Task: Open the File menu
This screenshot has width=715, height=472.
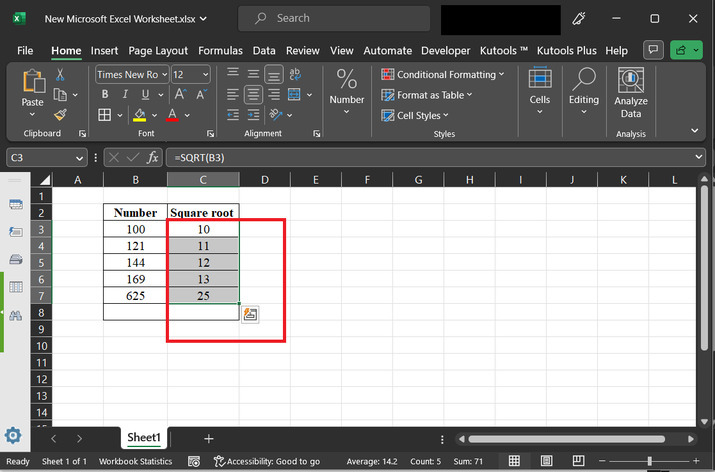Action: (25, 51)
